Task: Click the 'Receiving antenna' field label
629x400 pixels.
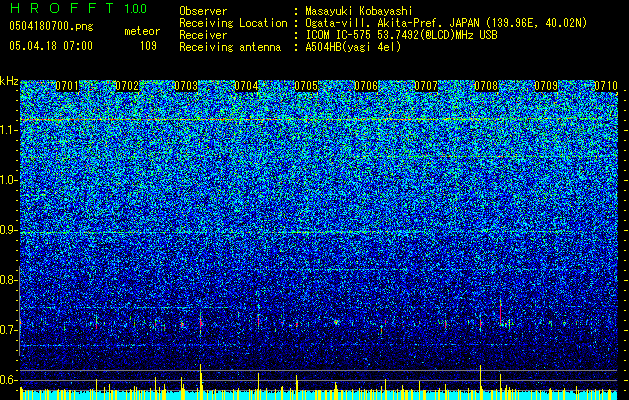Action: tap(230, 47)
